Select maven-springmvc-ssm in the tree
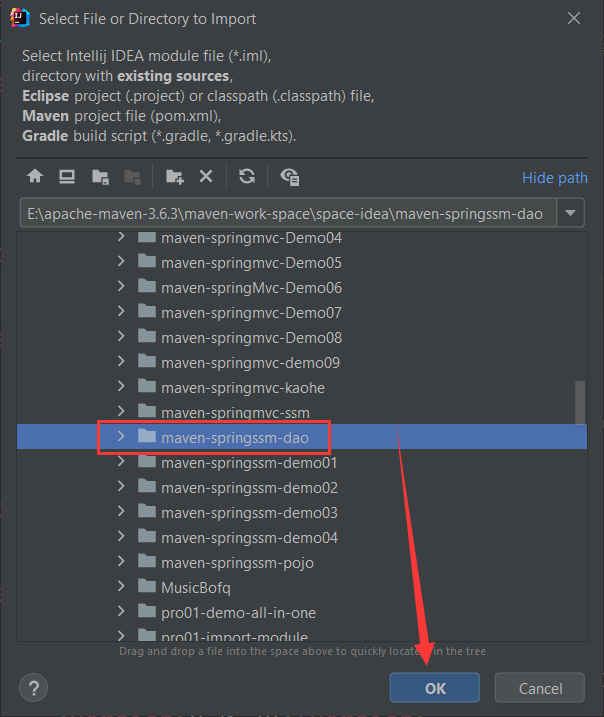Viewport: 604px width, 717px height. pyautogui.click(x=235, y=413)
